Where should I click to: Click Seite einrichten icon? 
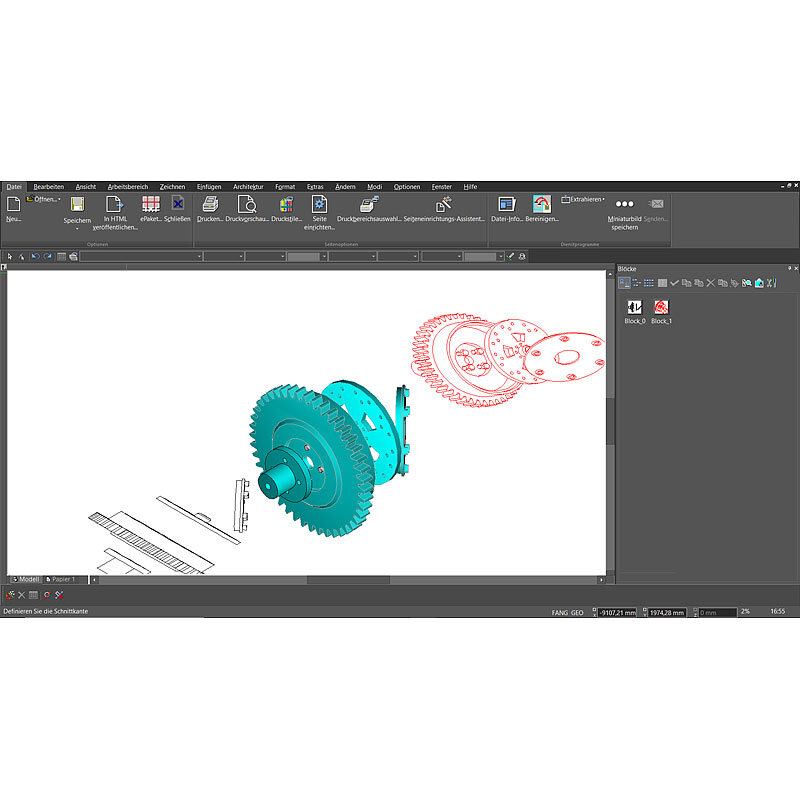pyautogui.click(x=319, y=204)
